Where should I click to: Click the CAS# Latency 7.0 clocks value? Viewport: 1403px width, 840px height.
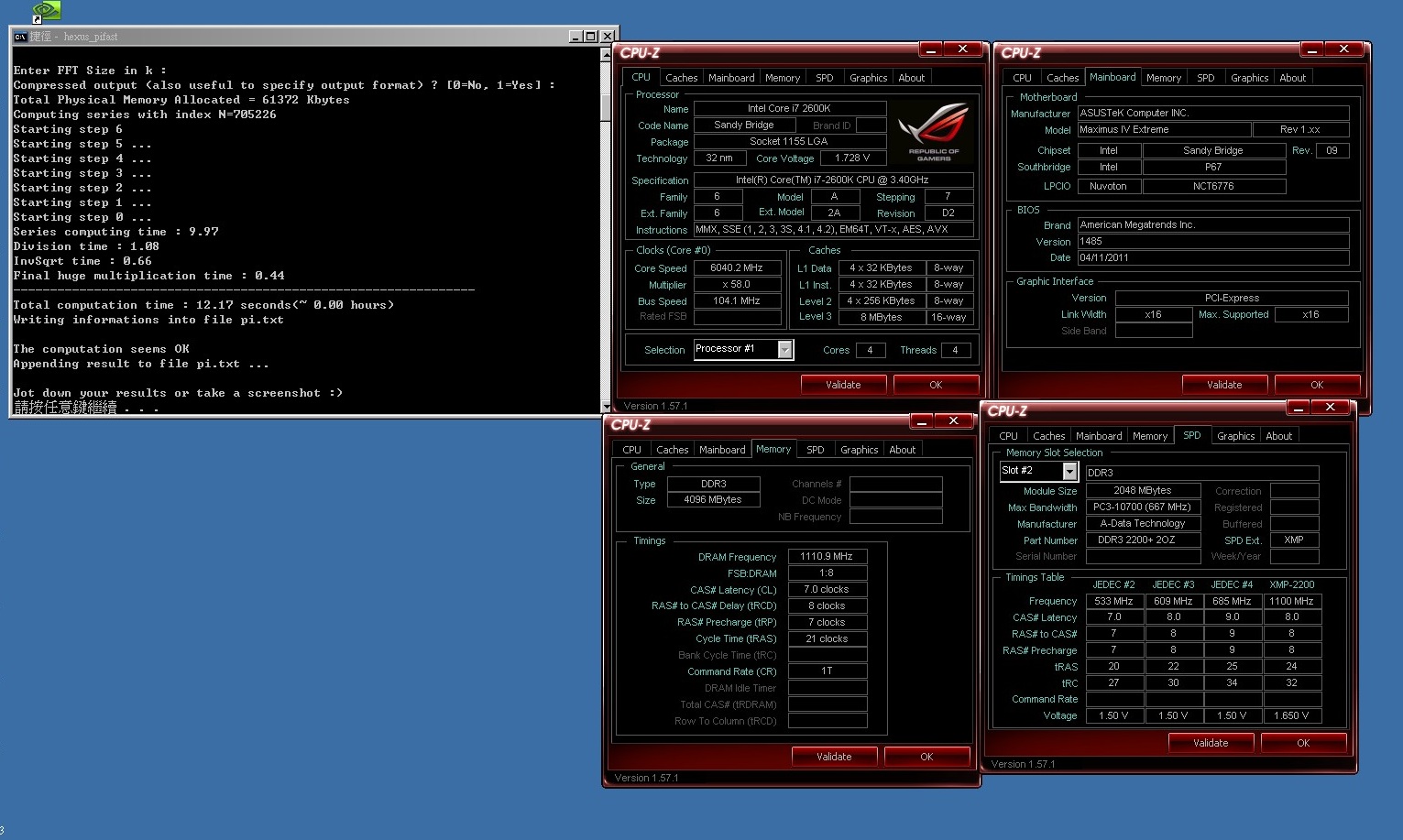[827, 589]
